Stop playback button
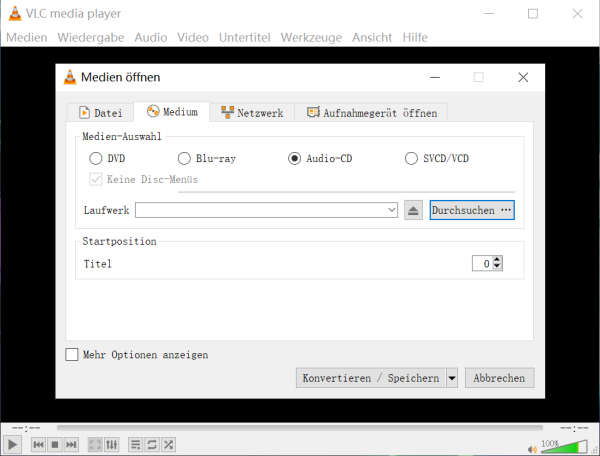The image size is (600, 456). tap(55, 445)
